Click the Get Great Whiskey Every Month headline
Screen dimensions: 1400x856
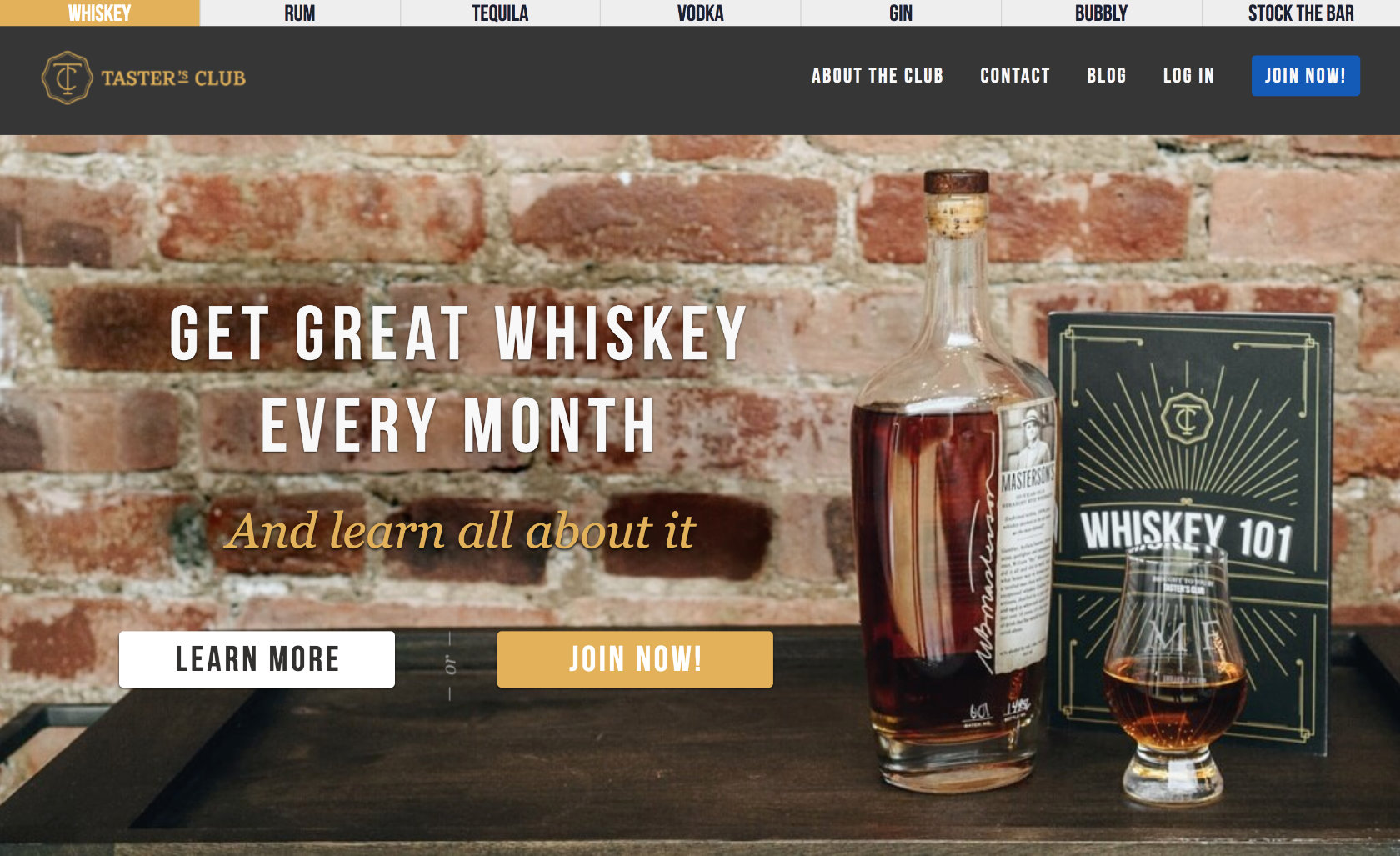458,379
